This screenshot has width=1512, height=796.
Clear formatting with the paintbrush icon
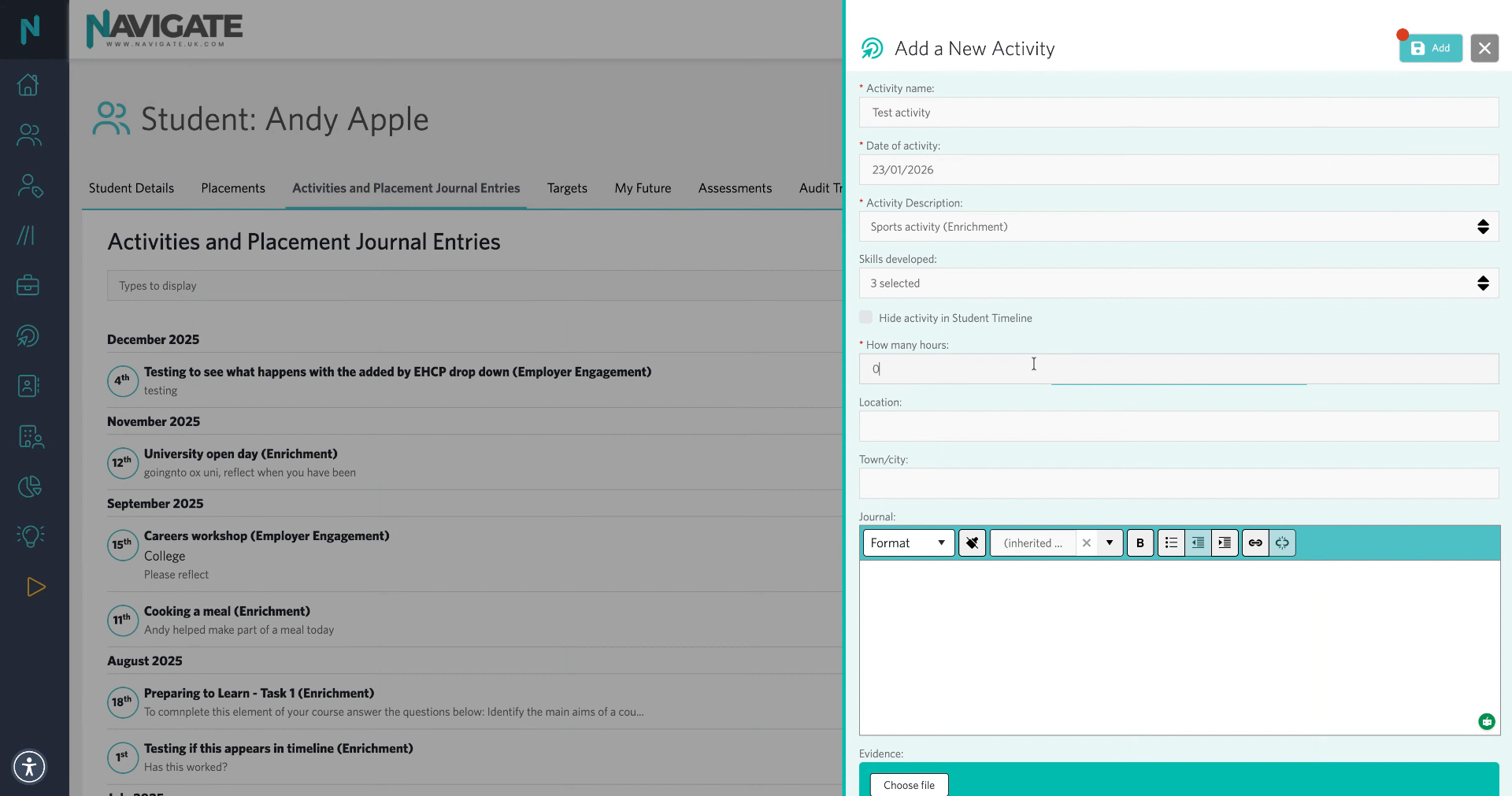point(972,542)
